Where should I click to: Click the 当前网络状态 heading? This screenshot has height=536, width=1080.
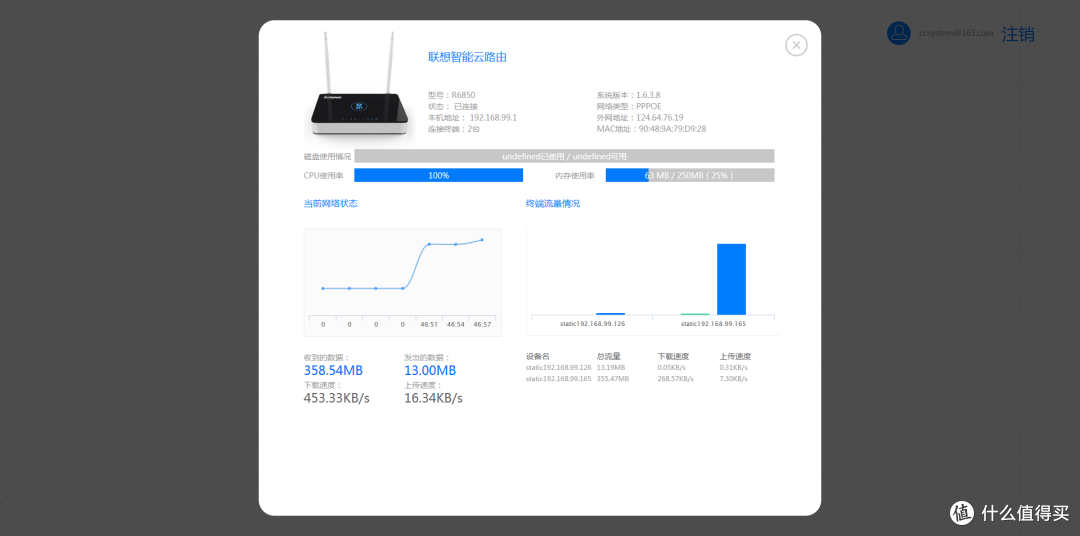tap(331, 203)
